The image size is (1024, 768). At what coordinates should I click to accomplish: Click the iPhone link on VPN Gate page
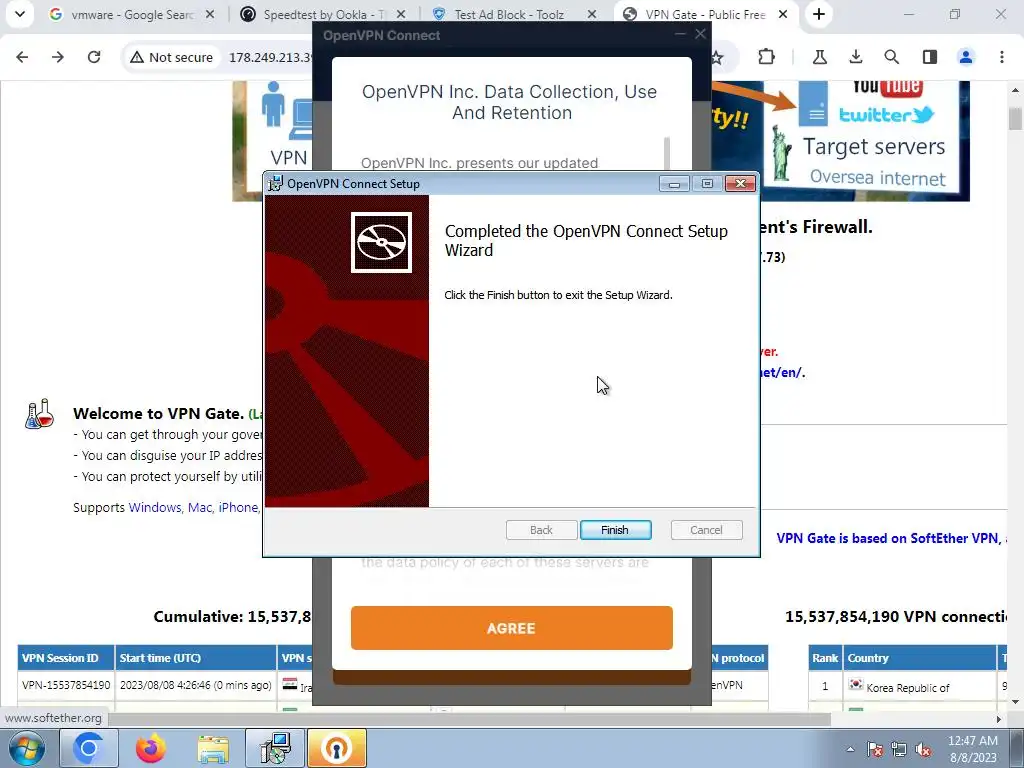coord(238,507)
